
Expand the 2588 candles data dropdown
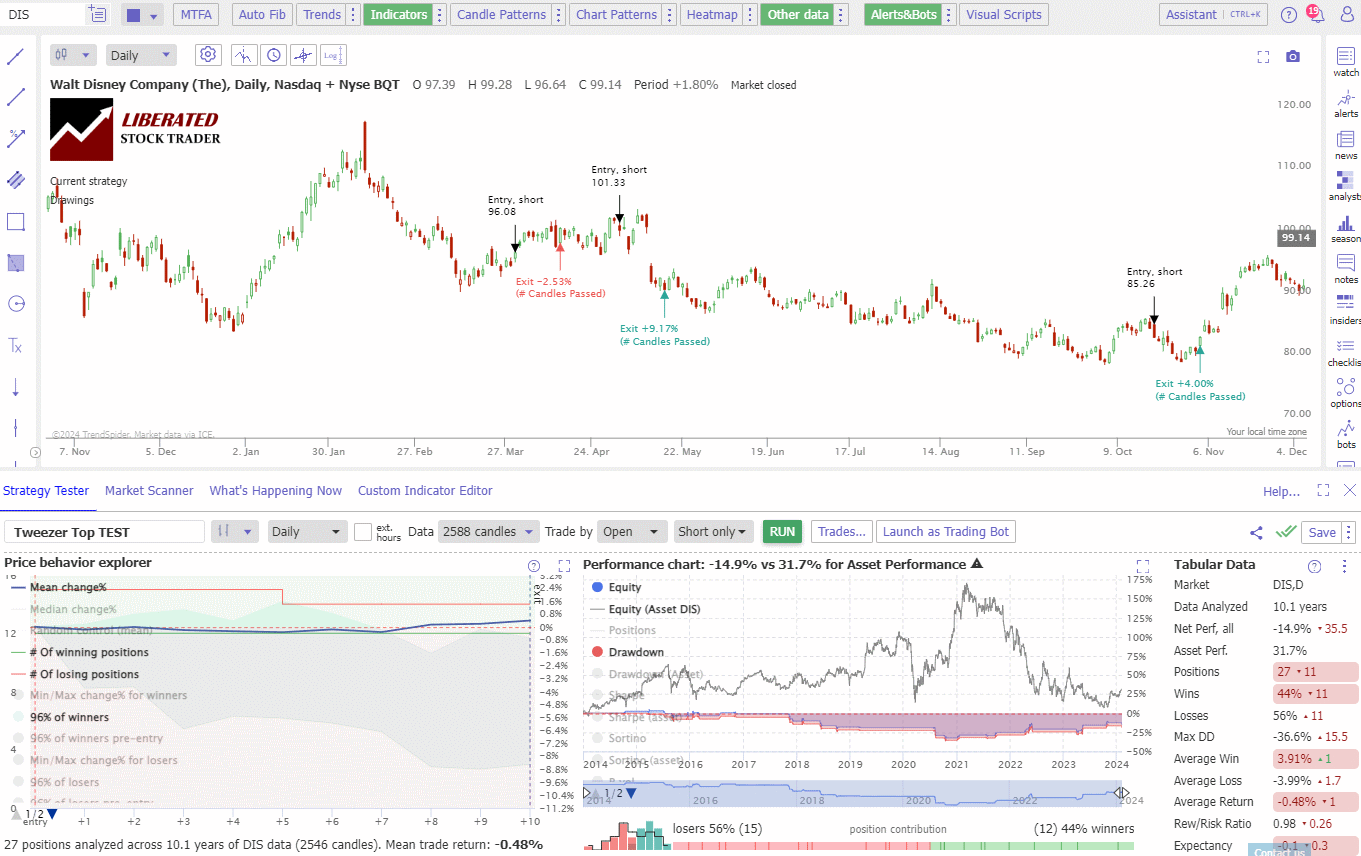(x=488, y=531)
